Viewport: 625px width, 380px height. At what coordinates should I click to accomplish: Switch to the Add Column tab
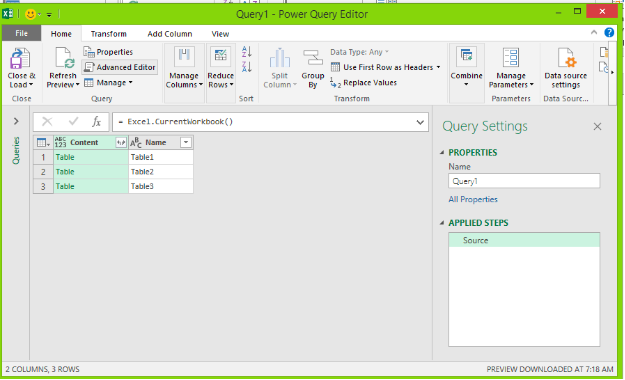click(x=170, y=34)
